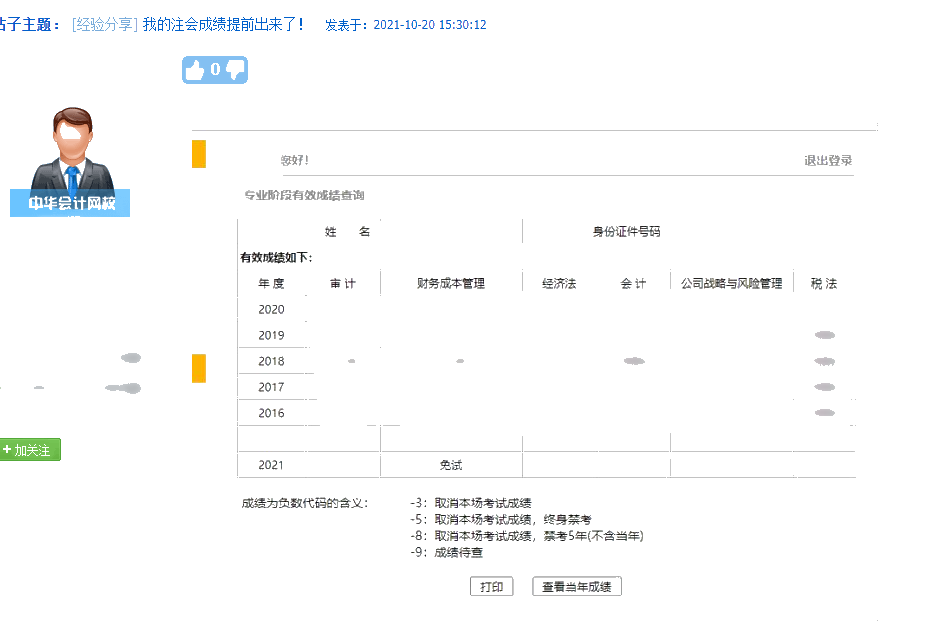Click the 公司战略与风险管理 column header
This screenshot has height=640, width=940.
(x=732, y=282)
